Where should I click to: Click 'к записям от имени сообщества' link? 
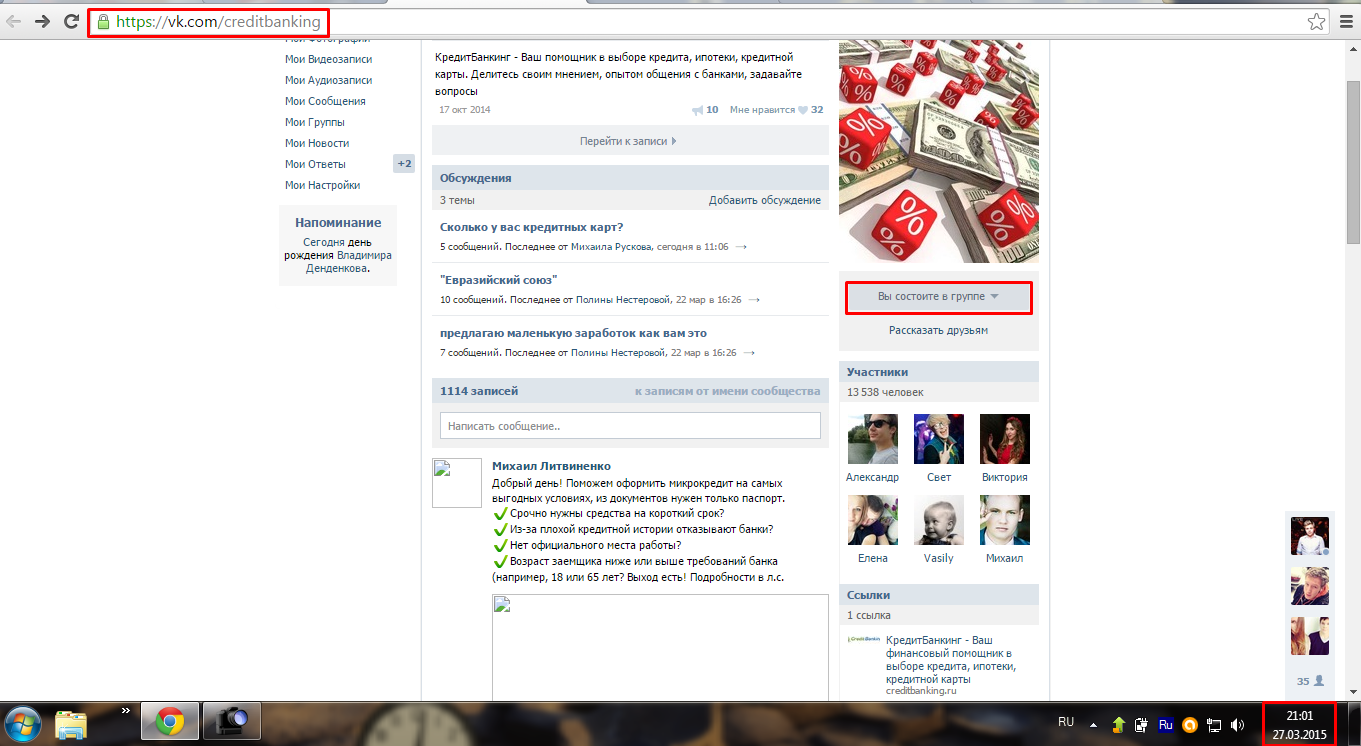[x=728, y=391]
